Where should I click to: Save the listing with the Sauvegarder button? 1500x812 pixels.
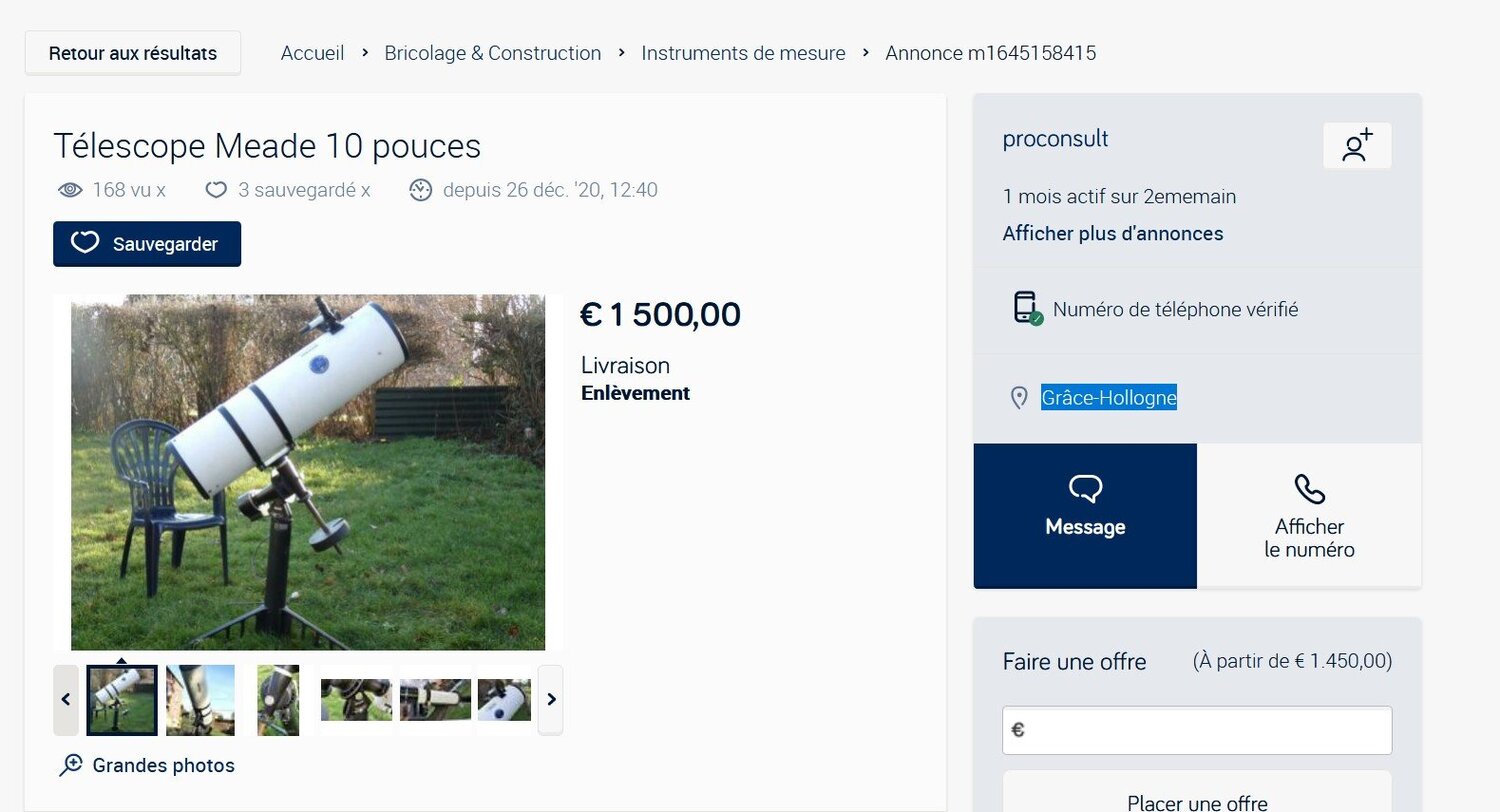[x=146, y=243]
